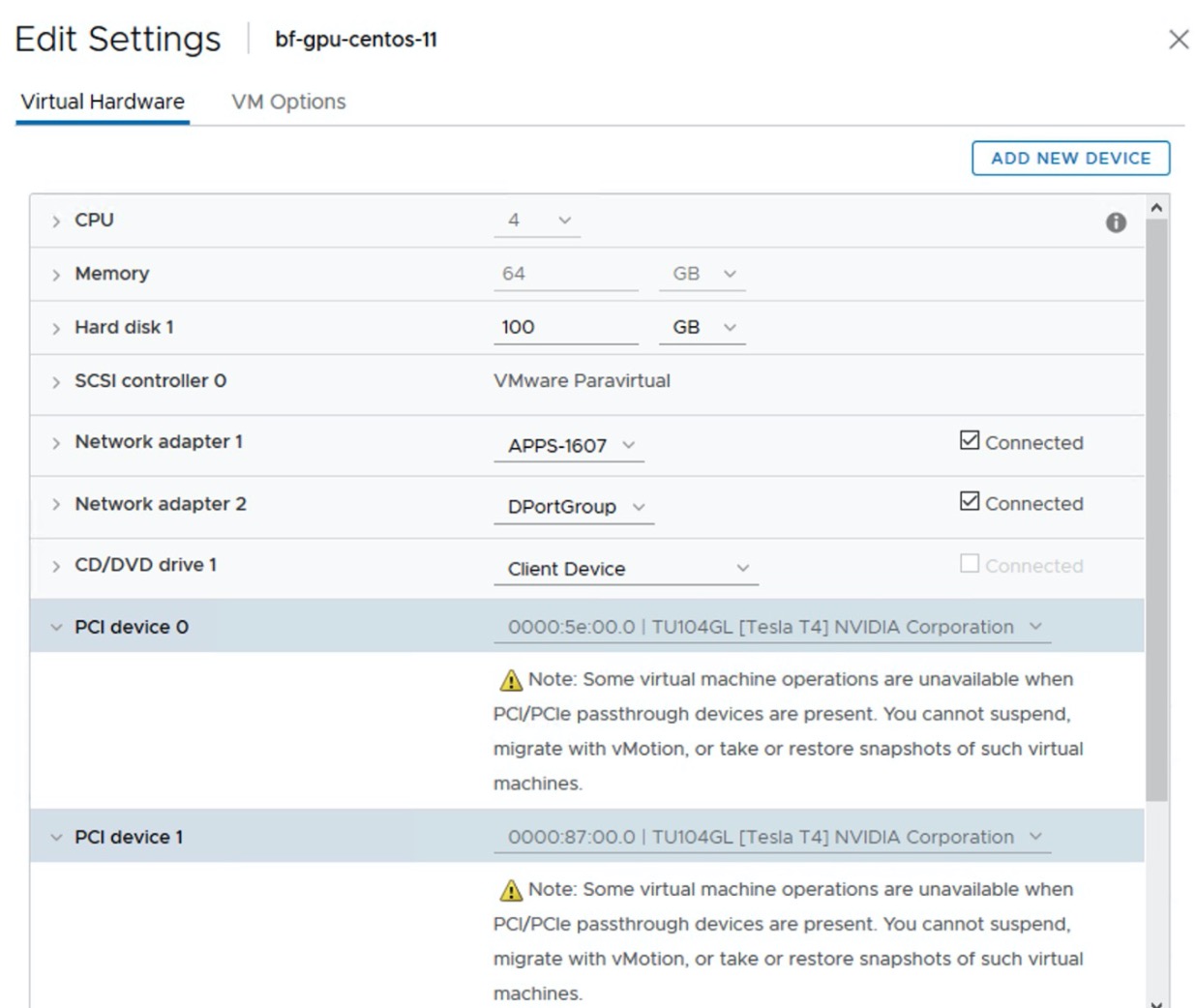Open the APPS-1607 network dropdown
This screenshot has width=1196, height=1008.
click(570, 446)
